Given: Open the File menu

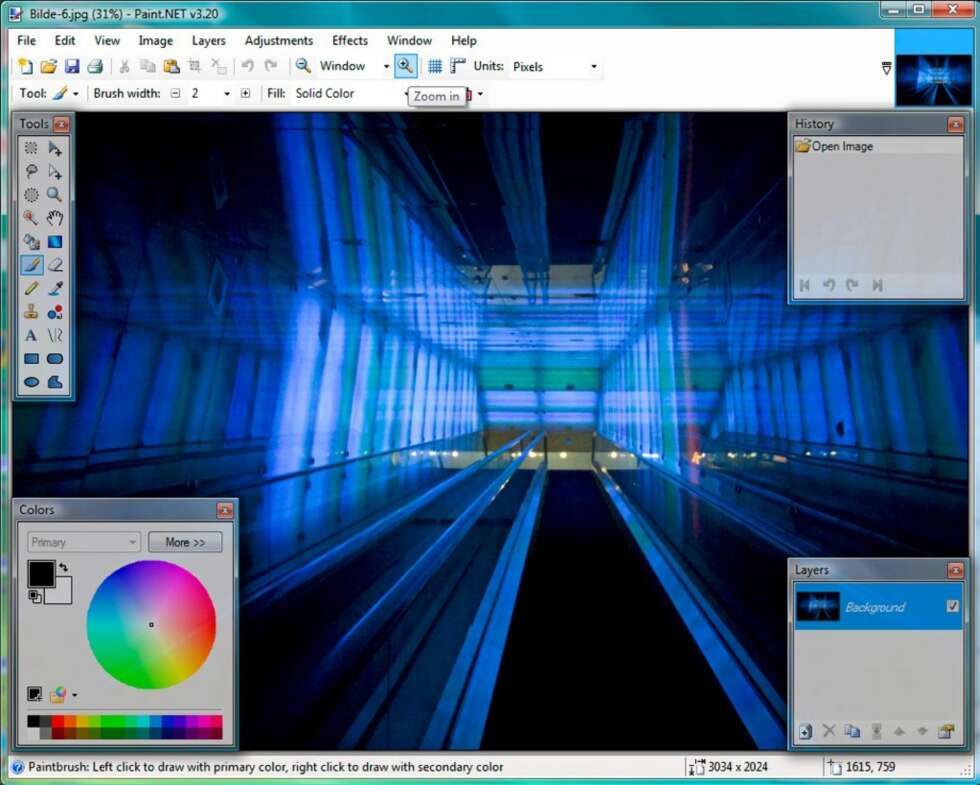Looking at the screenshot, I should [x=26, y=41].
